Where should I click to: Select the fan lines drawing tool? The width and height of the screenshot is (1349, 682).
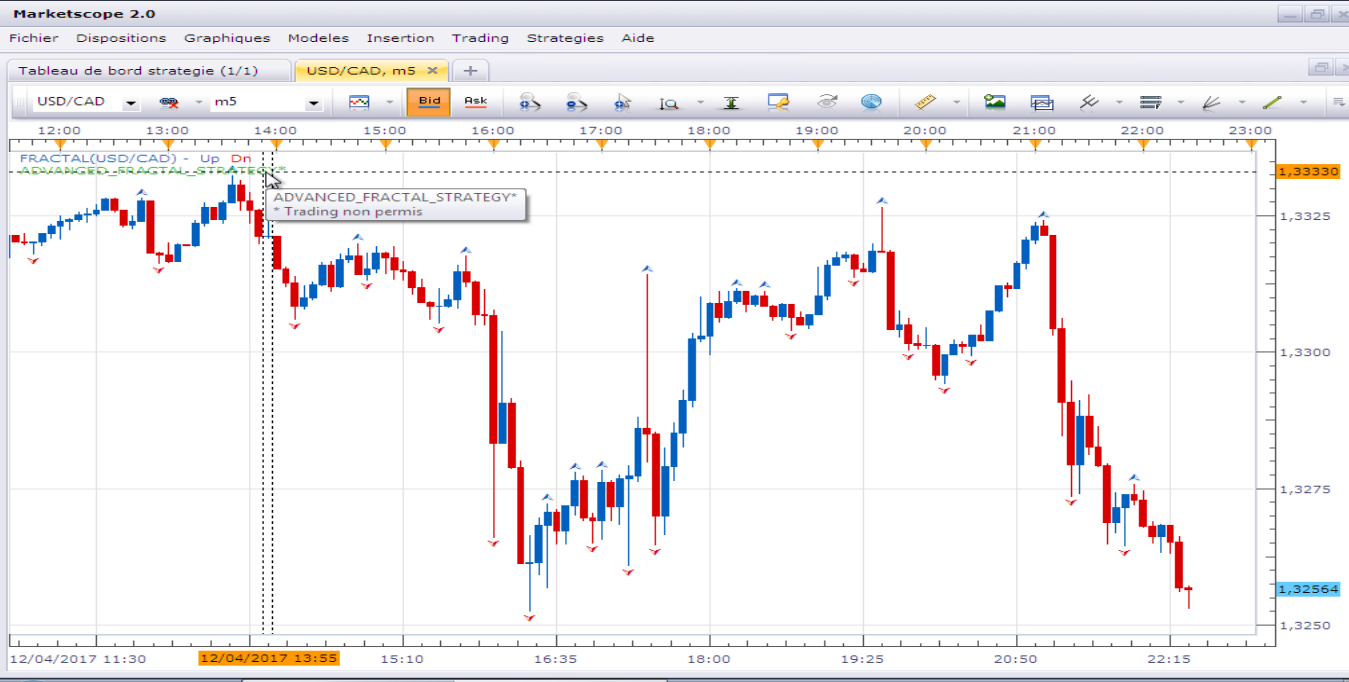[1211, 102]
